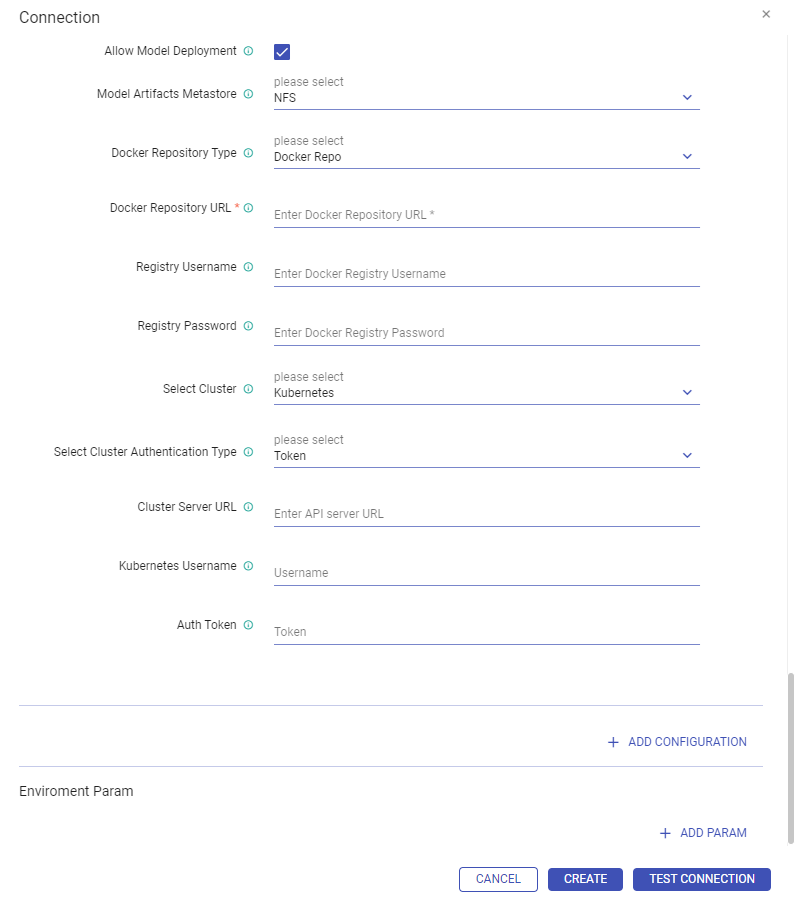Click info icon beside Auth Token
Image resolution: width=795 pixels, height=907 pixels.
pyautogui.click(x=248, y=625)
